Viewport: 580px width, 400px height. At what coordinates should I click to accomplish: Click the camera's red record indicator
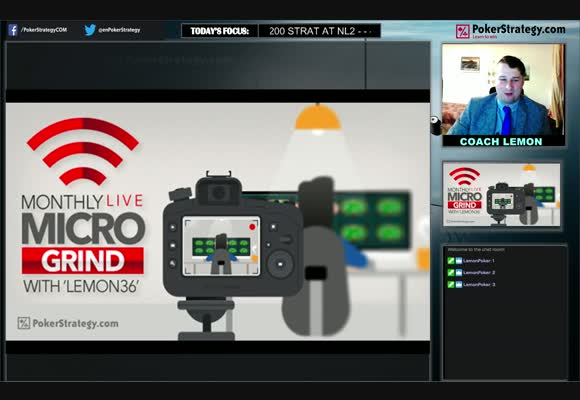tap(252, 226)
